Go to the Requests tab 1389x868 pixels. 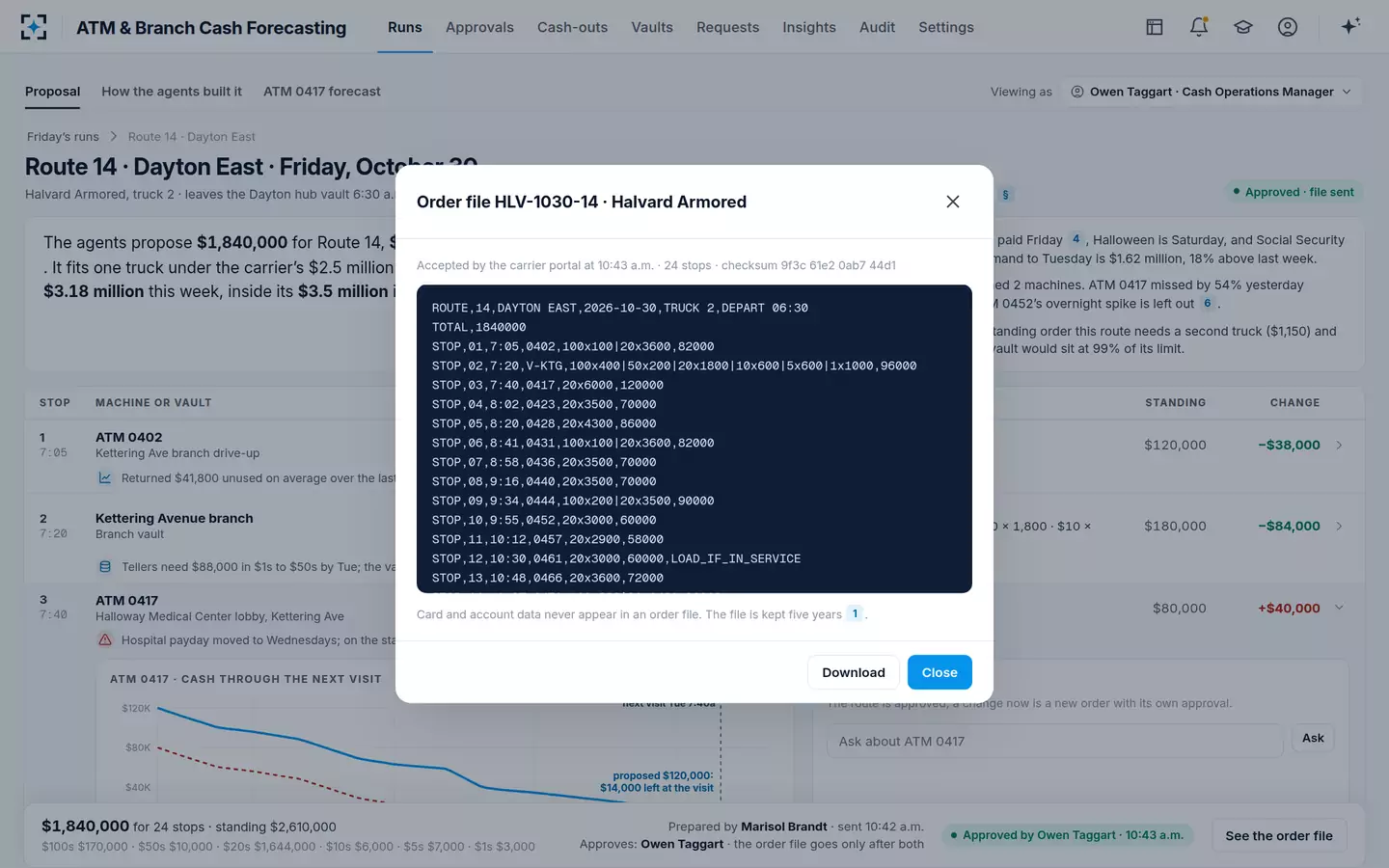click(727, 27)
